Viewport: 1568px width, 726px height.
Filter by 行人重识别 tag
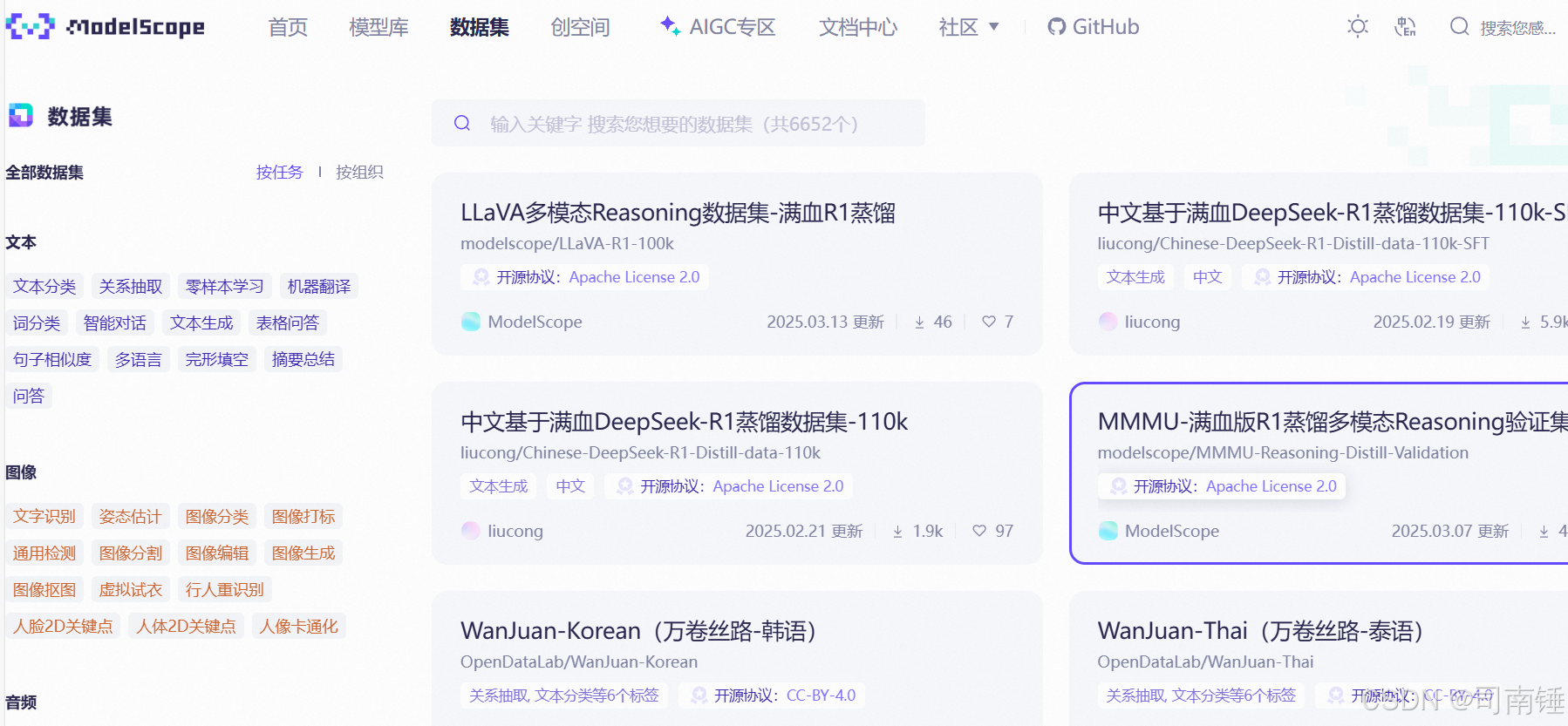pyautogui.click(x=225, y=590)
